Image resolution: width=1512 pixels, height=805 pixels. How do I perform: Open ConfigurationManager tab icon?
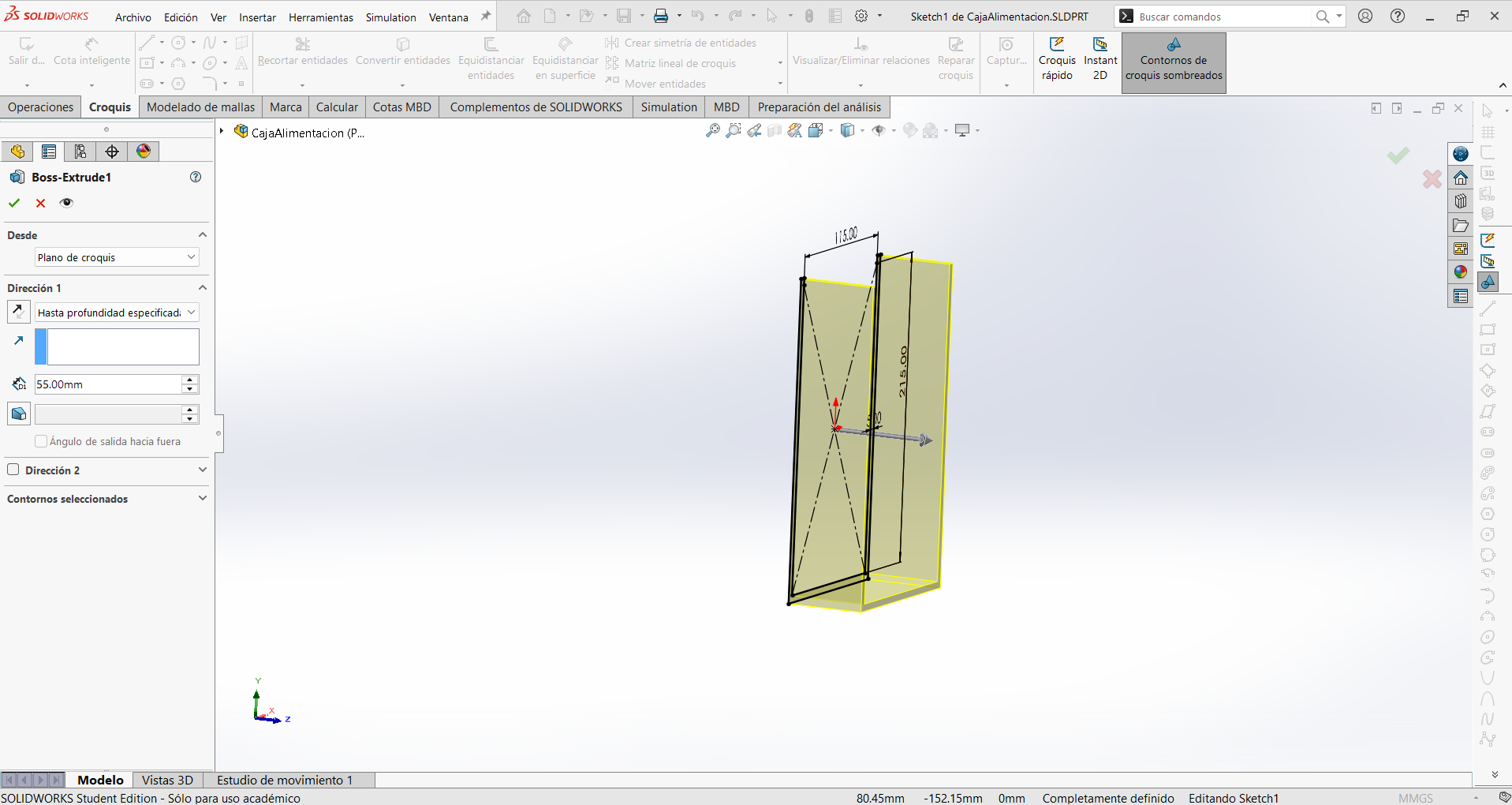click(80, 152)
